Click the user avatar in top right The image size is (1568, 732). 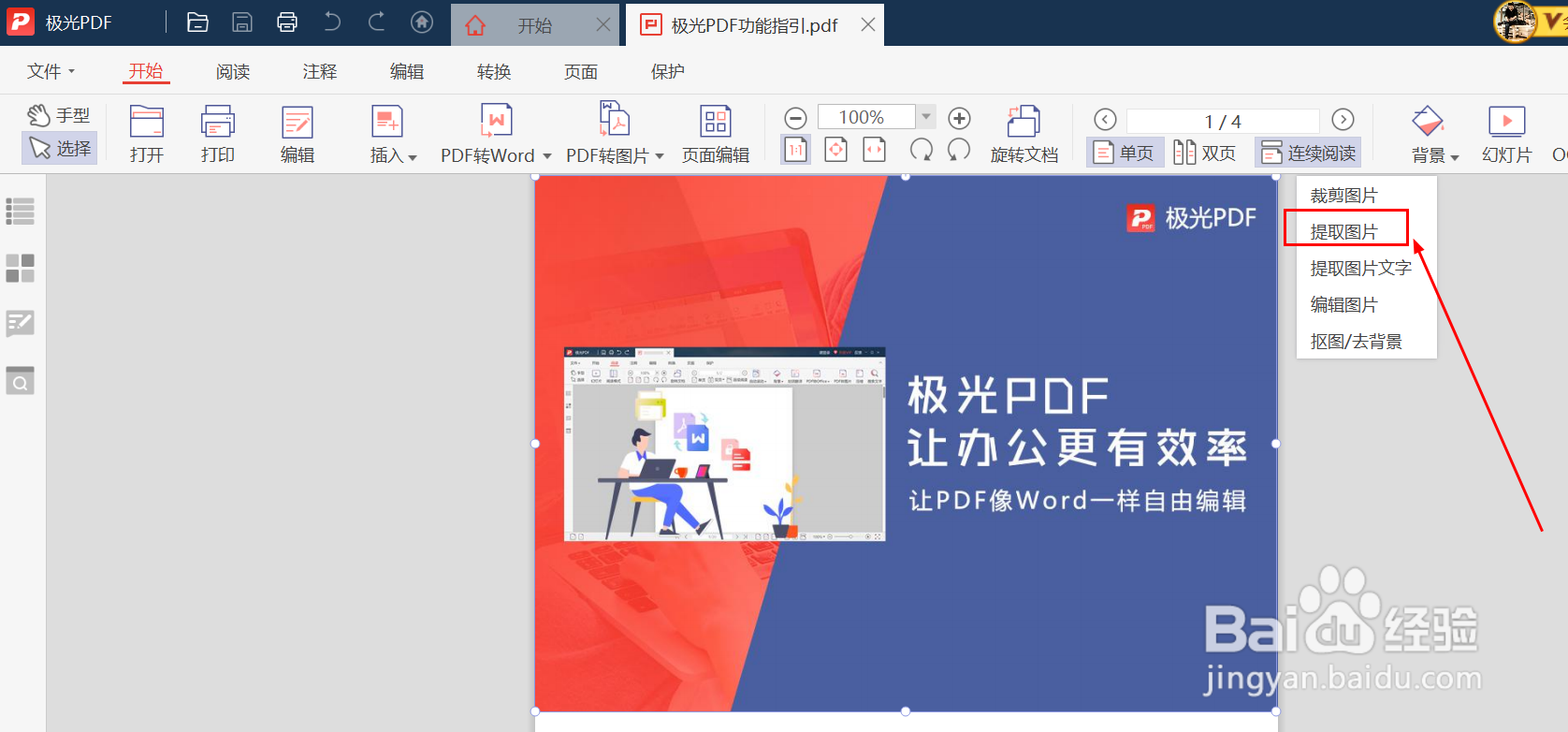[x=1516, y=22]
